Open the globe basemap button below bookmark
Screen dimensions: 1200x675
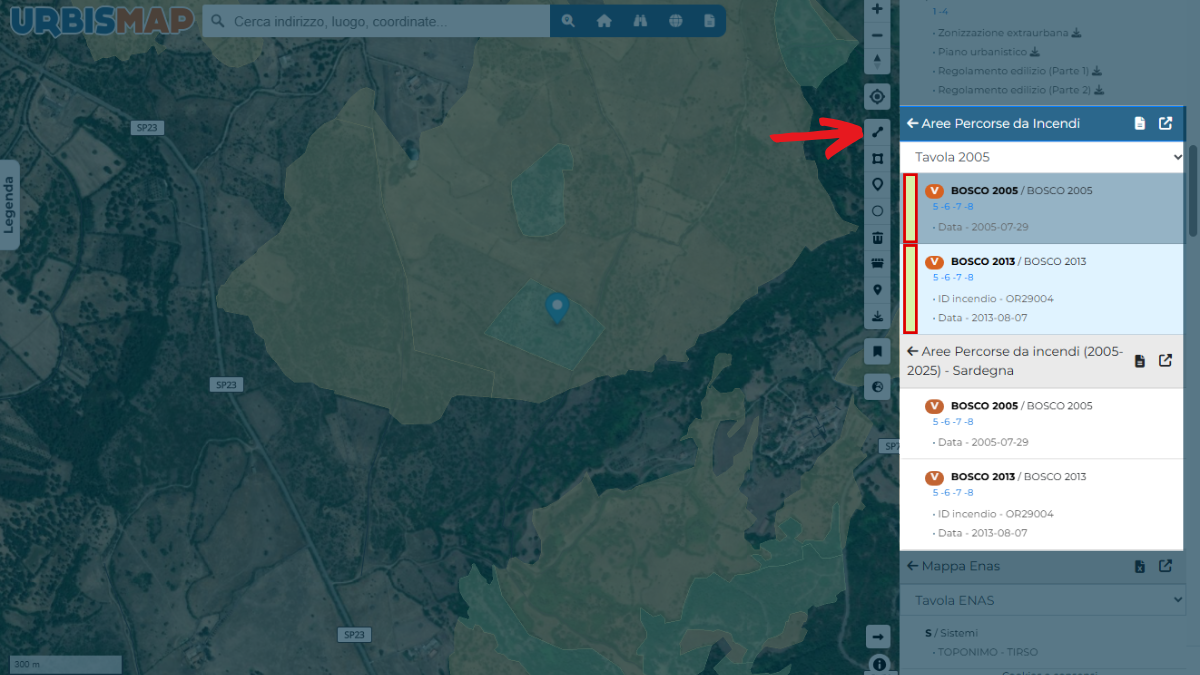tap(877, 387)
